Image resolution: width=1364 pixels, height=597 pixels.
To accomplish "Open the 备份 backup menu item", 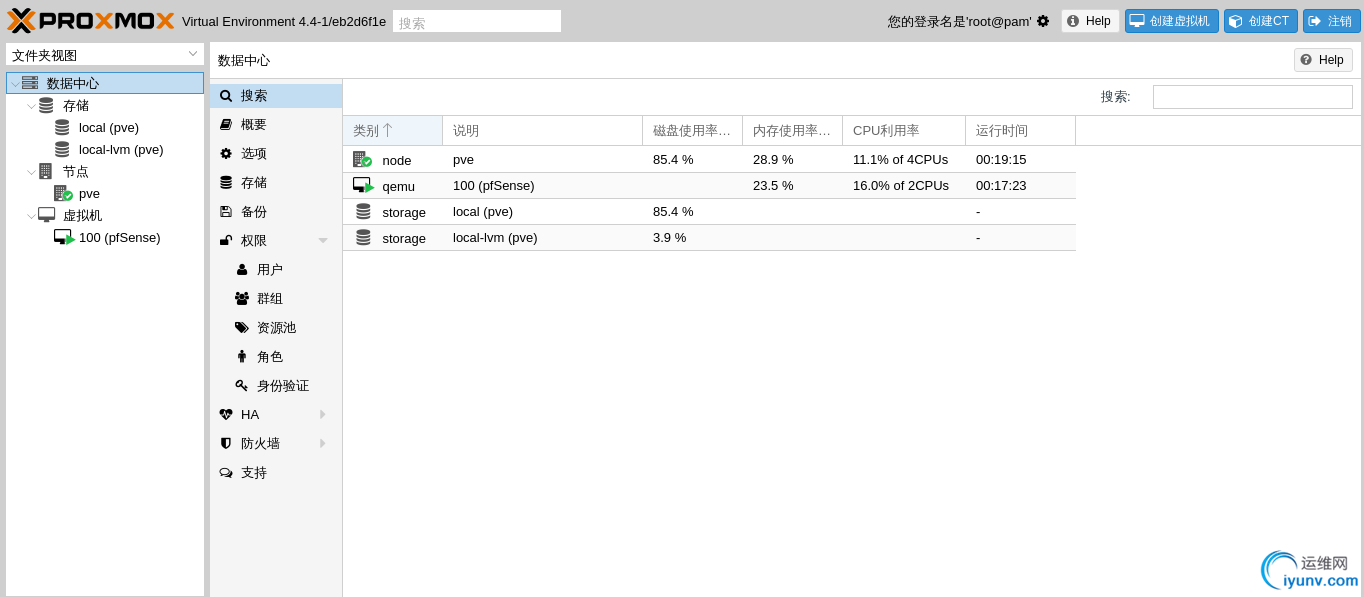I will (276, 212).
